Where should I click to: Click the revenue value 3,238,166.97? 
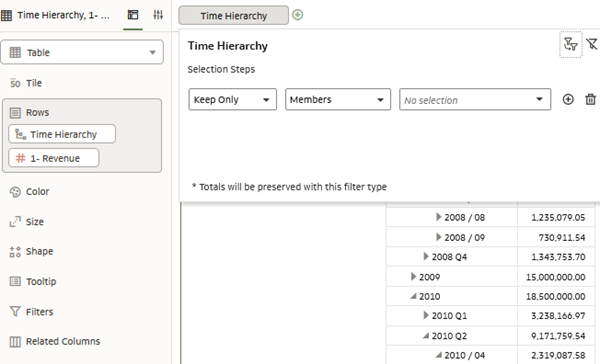[558, 316]
